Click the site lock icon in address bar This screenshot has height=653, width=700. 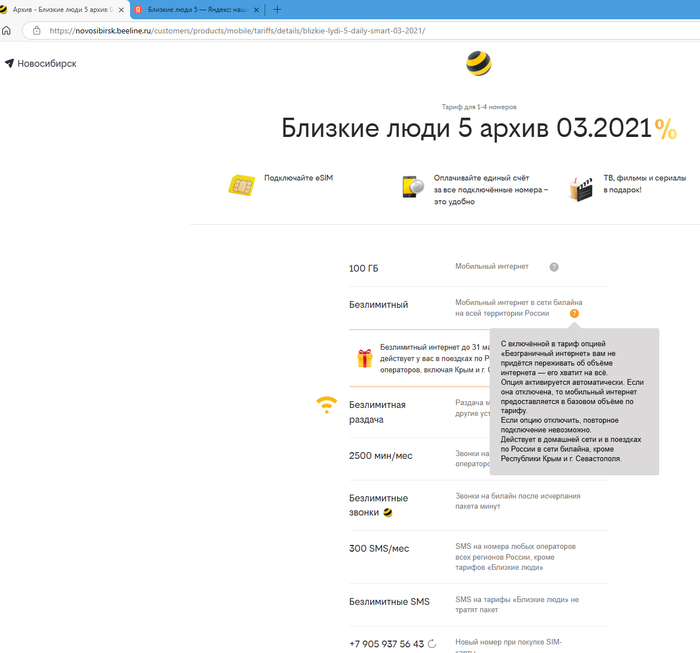(x=36, y=30)
